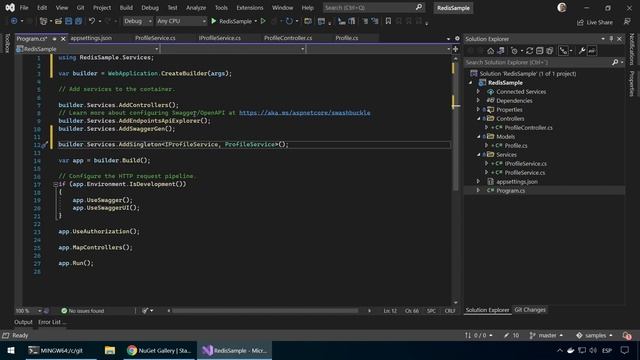The height and width of the screenshot is (360, 640).
Task: Click the Search magnifier icon in title bar
Action: click(x=419, y=7)
